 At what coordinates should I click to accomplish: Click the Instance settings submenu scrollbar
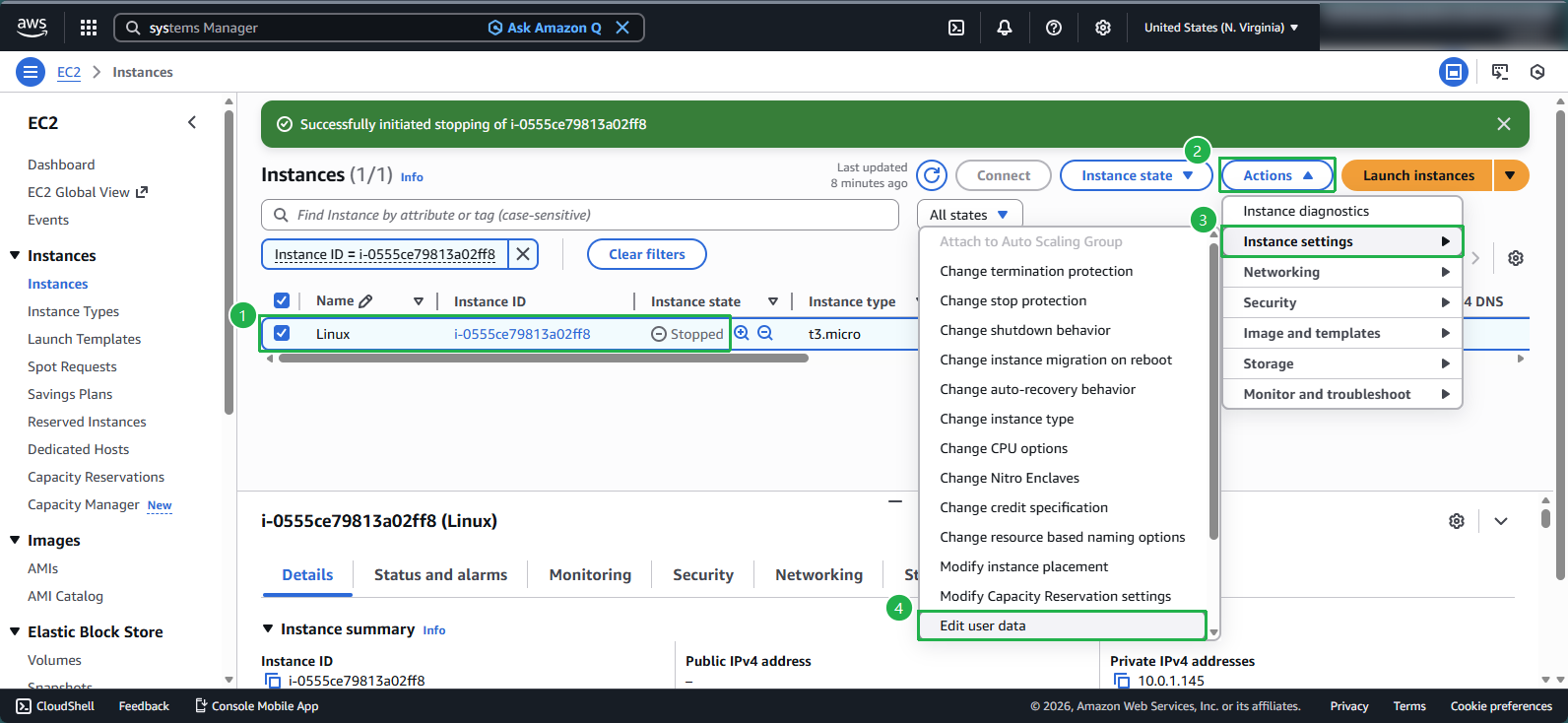1213,390
